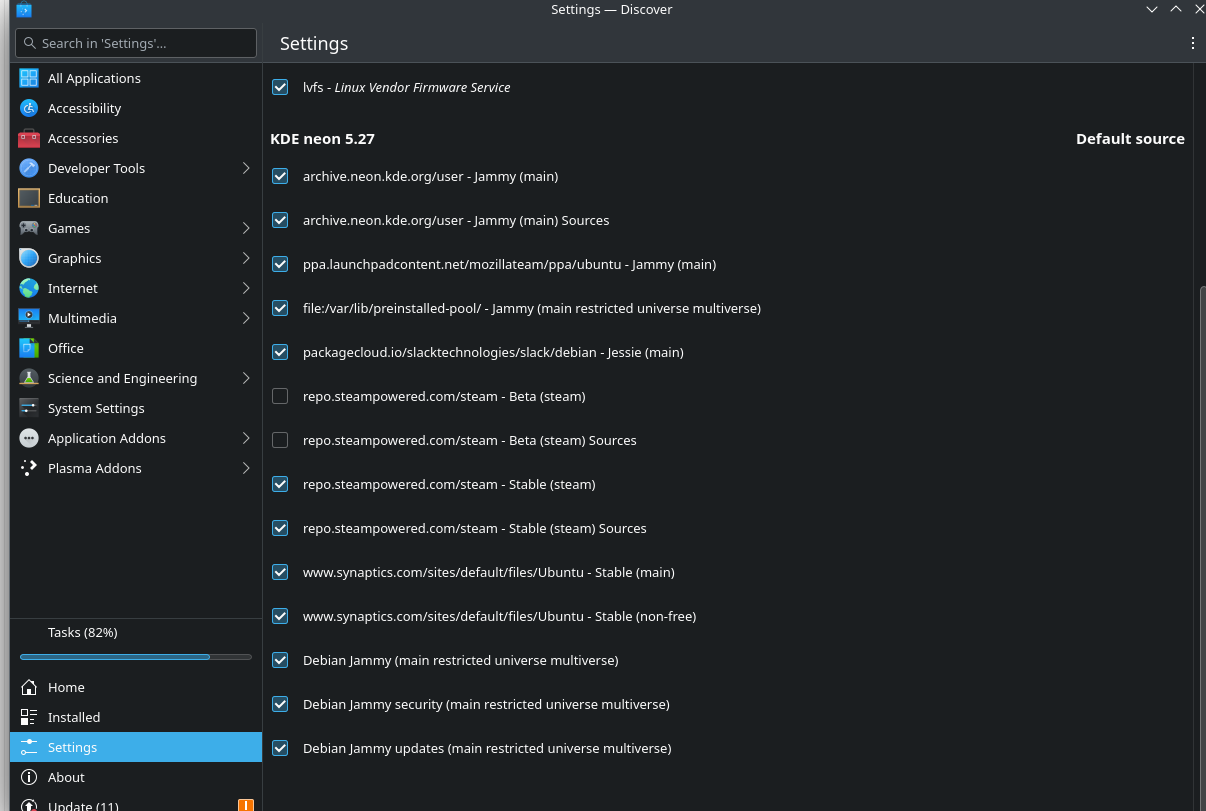Uncheck archive.neon.kde.org Jammy (main) Sources

pos(280,220)
